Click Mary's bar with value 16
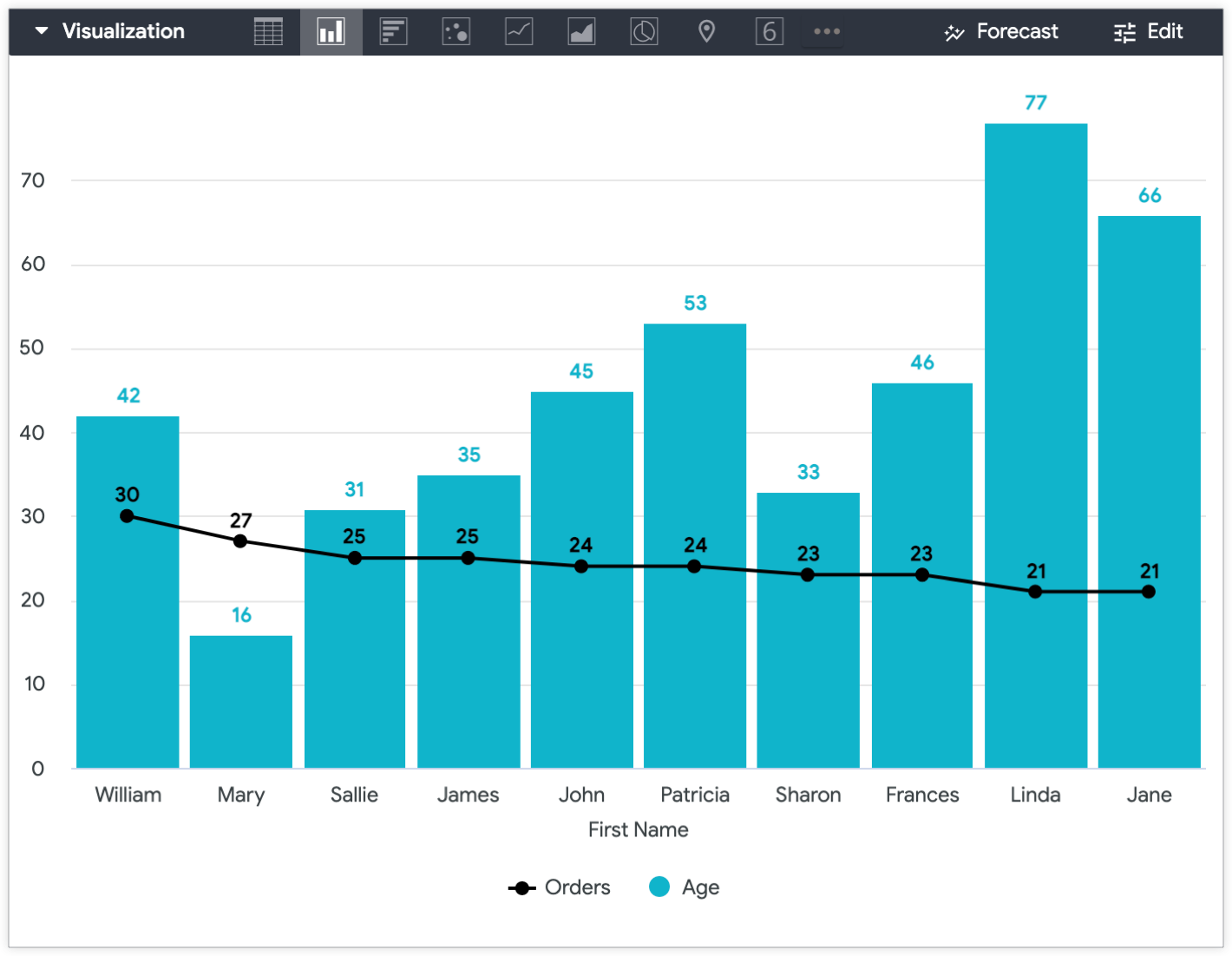 click(240, 701)
